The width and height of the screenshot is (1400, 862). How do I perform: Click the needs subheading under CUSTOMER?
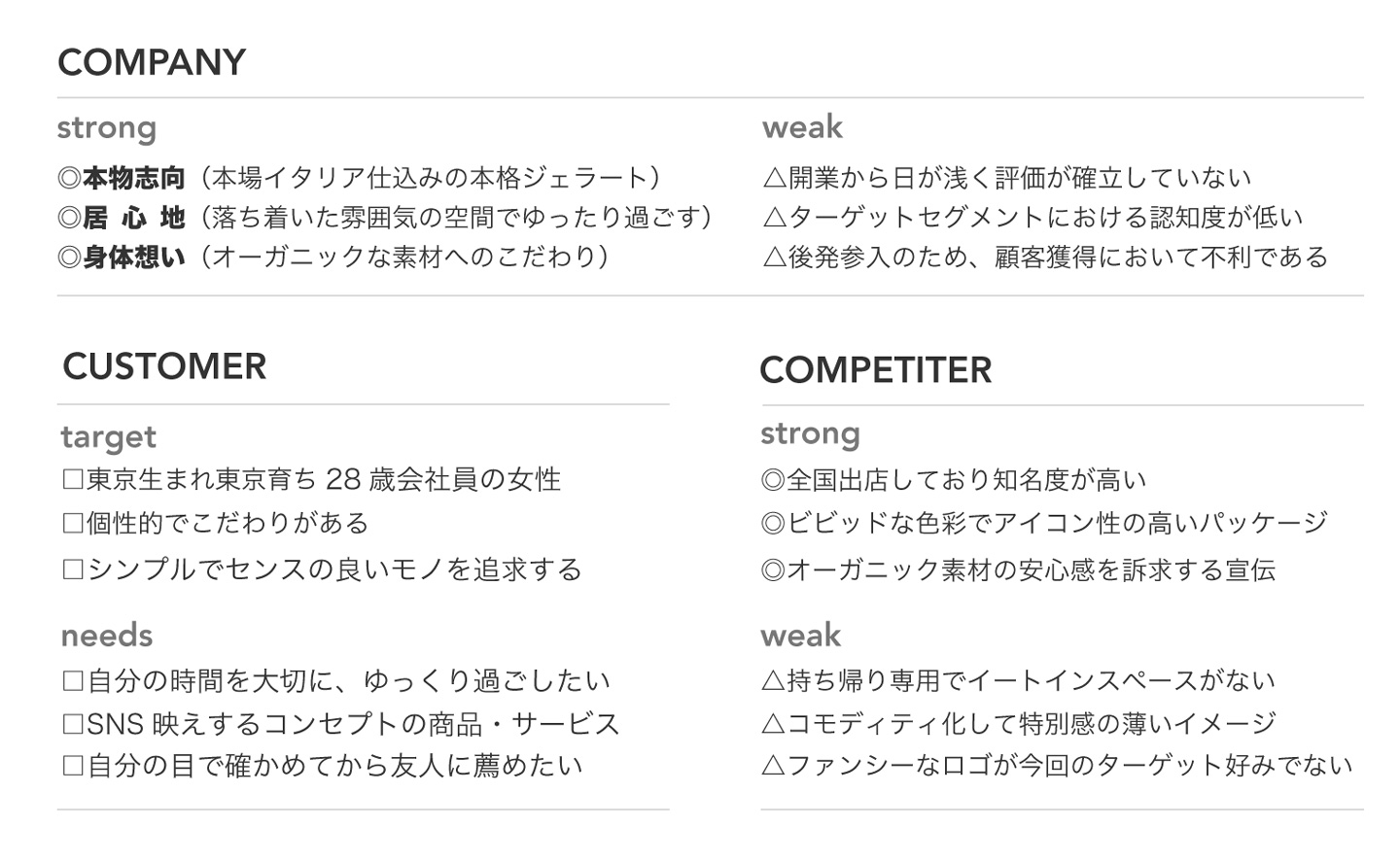point(107,636)
